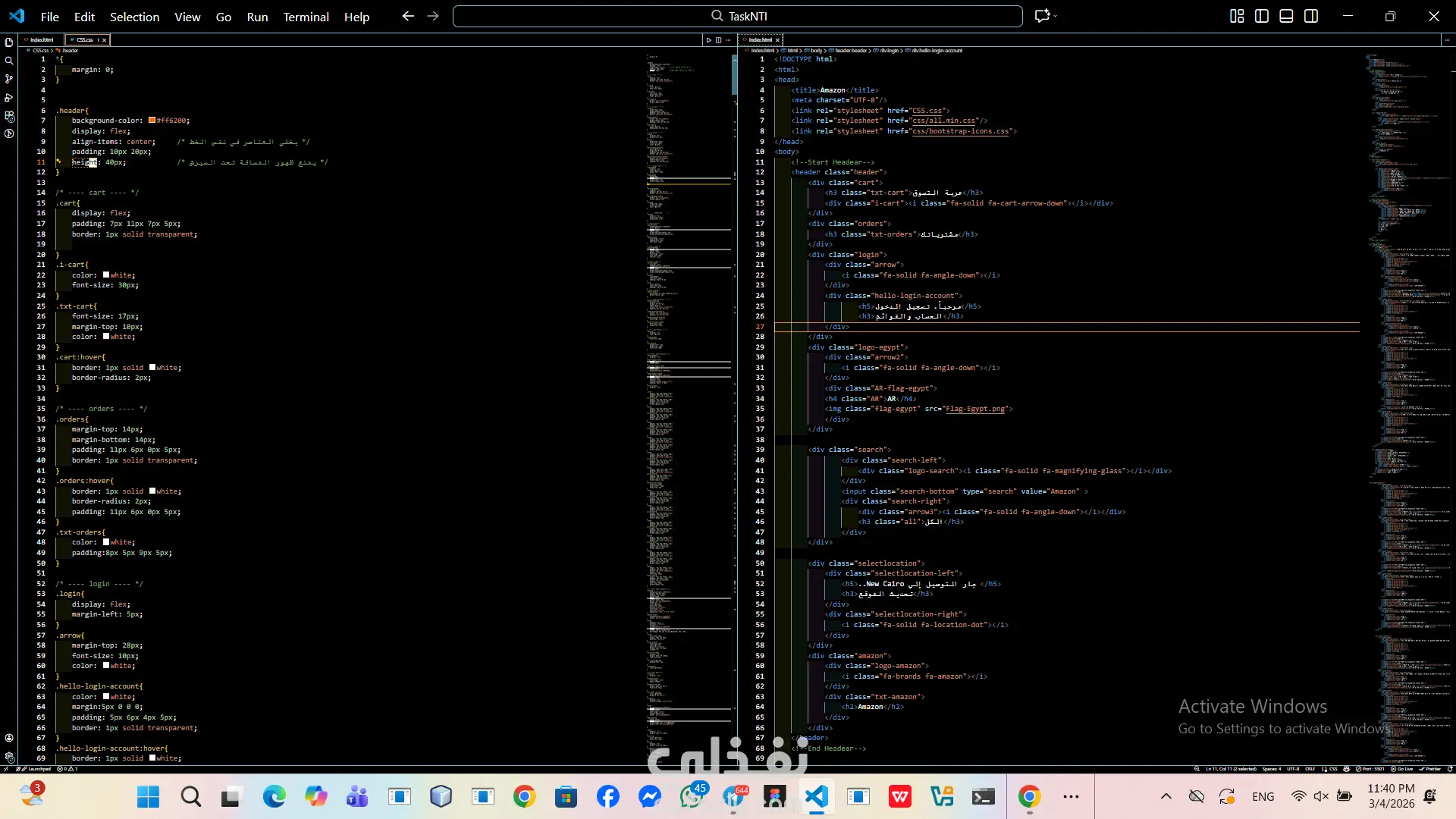Click Prettier in status bar

click(x=1431, y=769)
